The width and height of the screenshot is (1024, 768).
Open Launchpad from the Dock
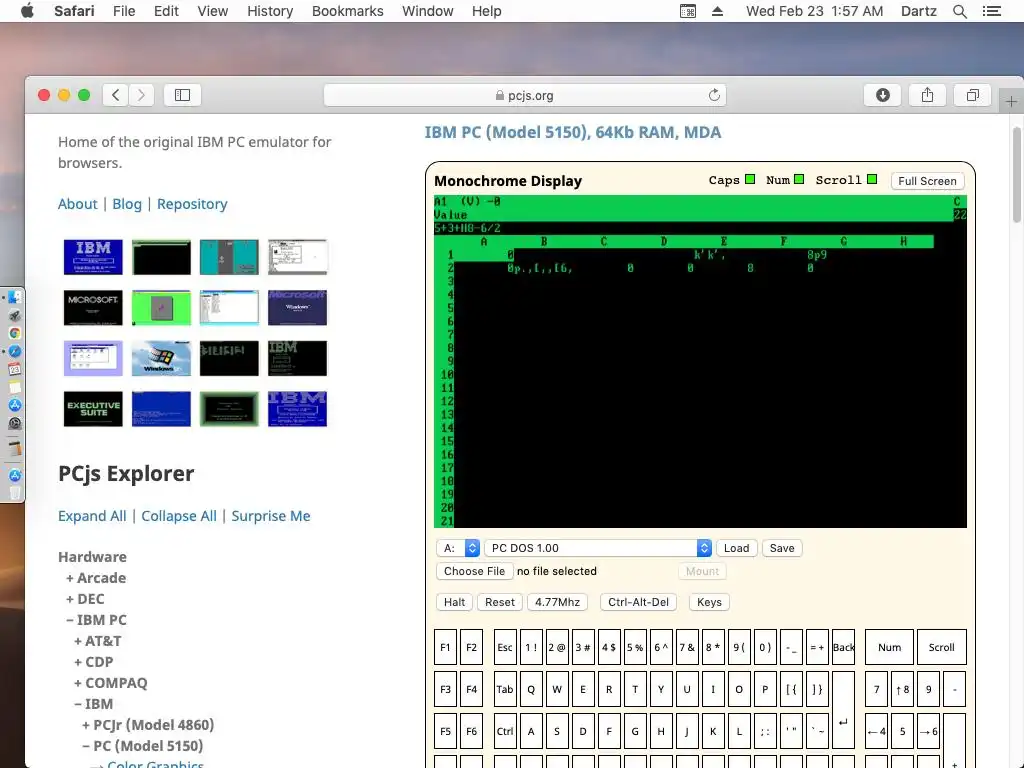point(14,315)
